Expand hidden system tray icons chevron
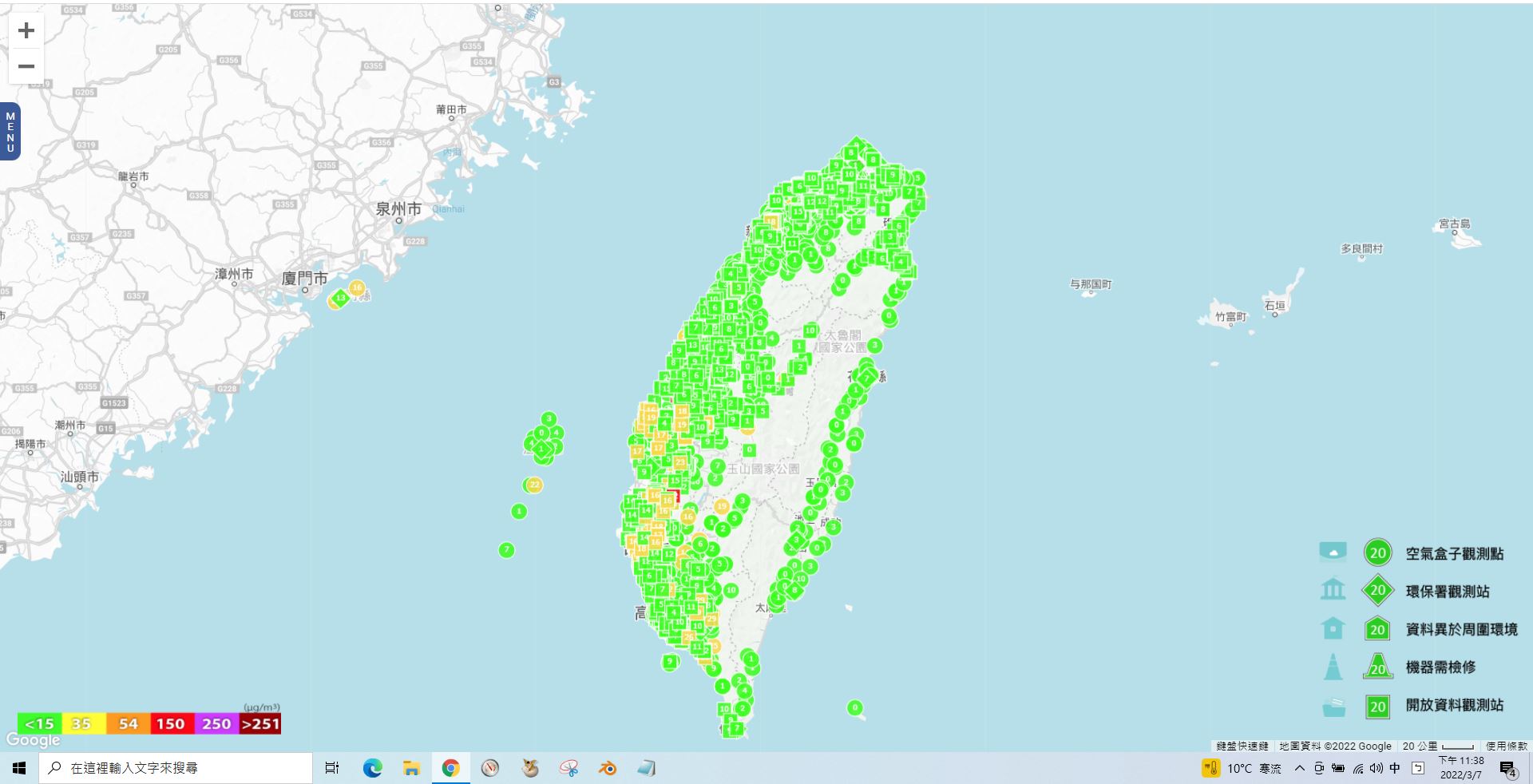This screenshot has height=784, width=1533. 1299,768
